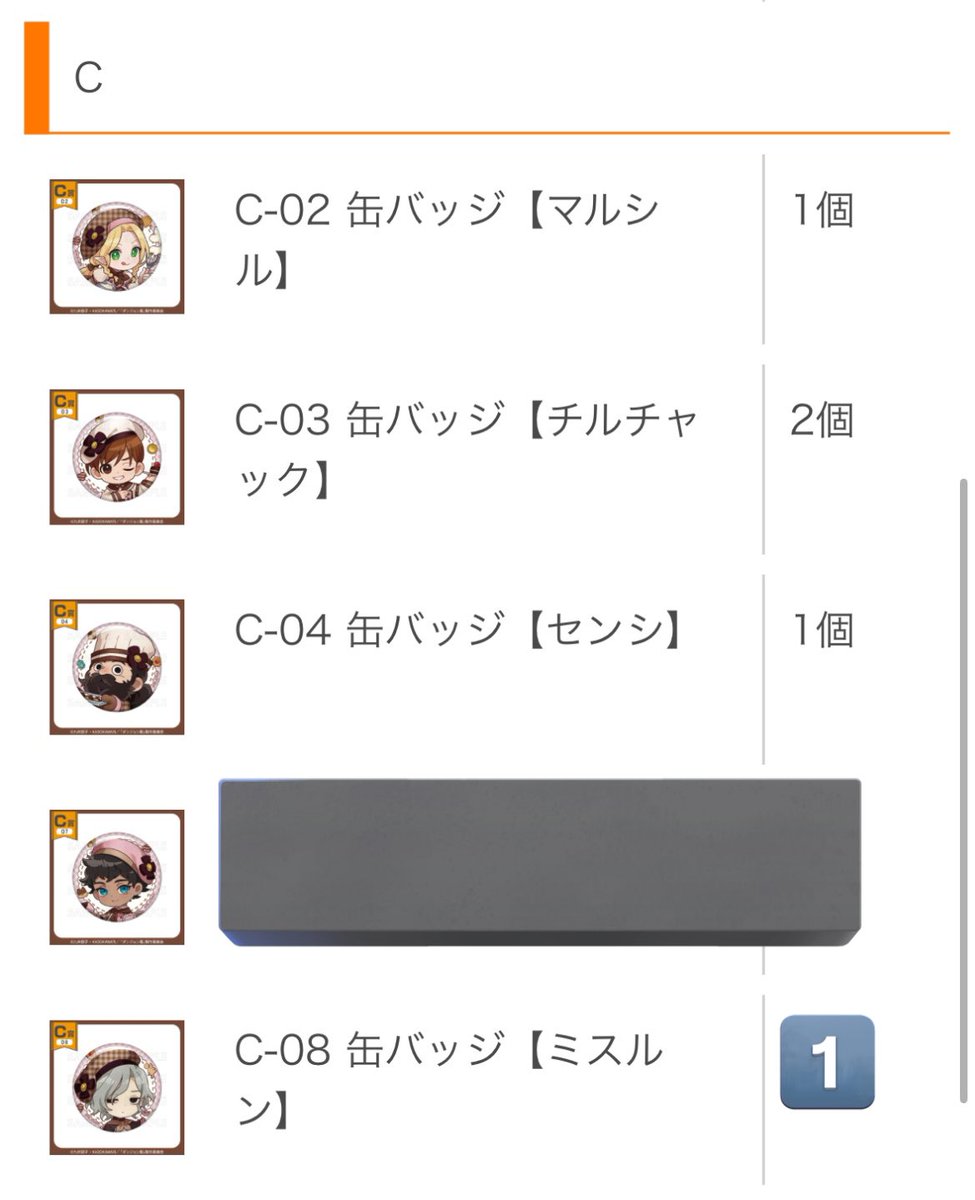Select the C-08 缶バッジ【ミスルン】 item text

click(449, 1080)
